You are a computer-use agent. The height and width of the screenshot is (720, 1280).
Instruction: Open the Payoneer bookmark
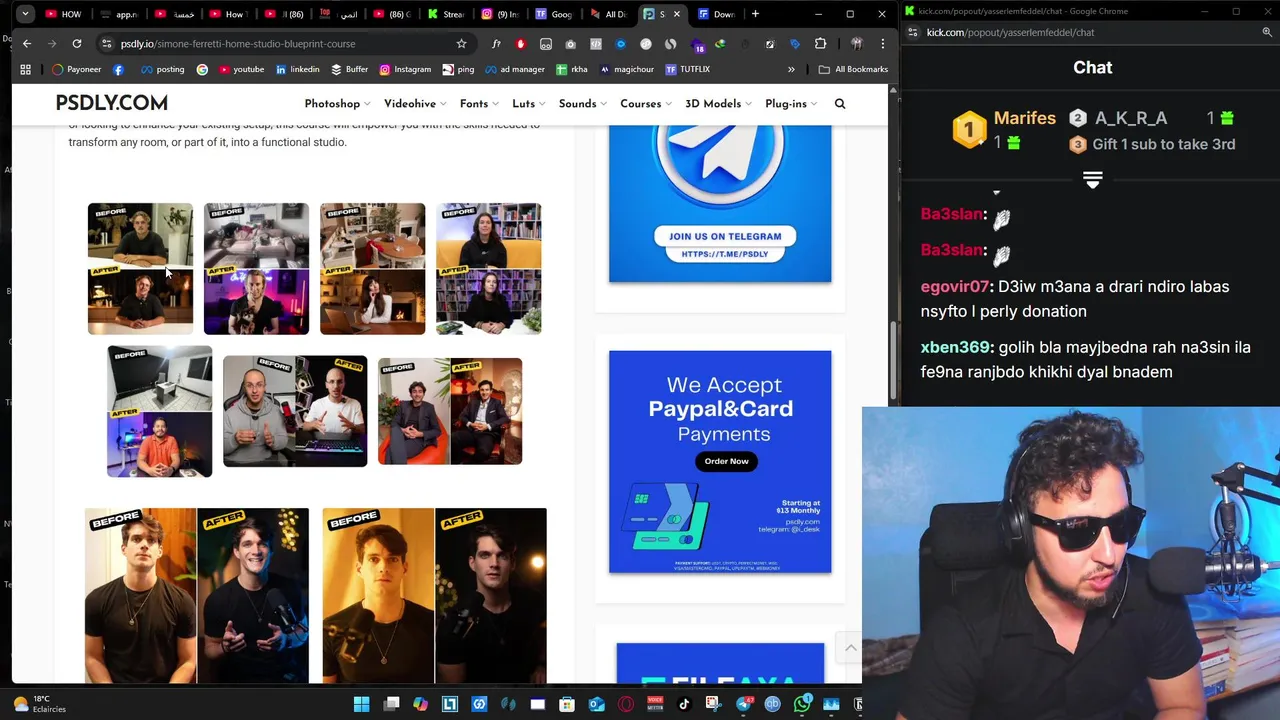point(77,69)
